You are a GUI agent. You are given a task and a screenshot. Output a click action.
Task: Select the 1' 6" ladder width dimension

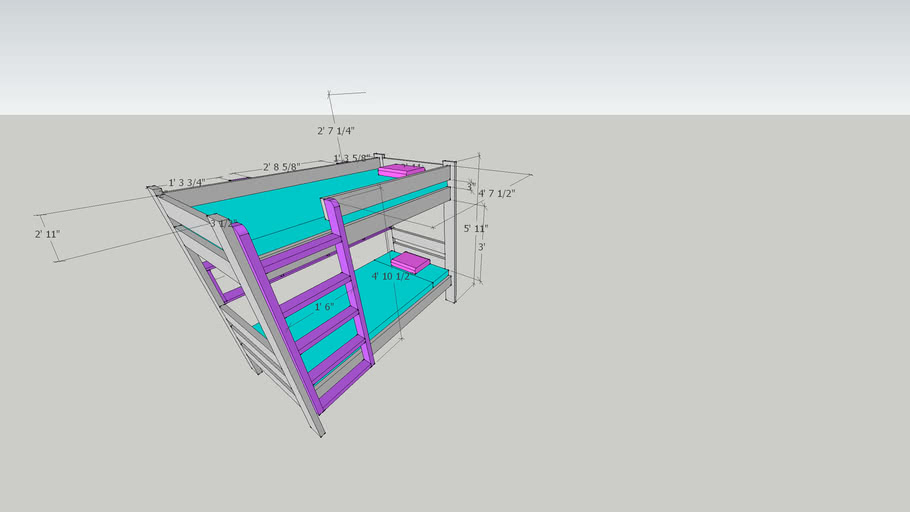click(324, 307)
